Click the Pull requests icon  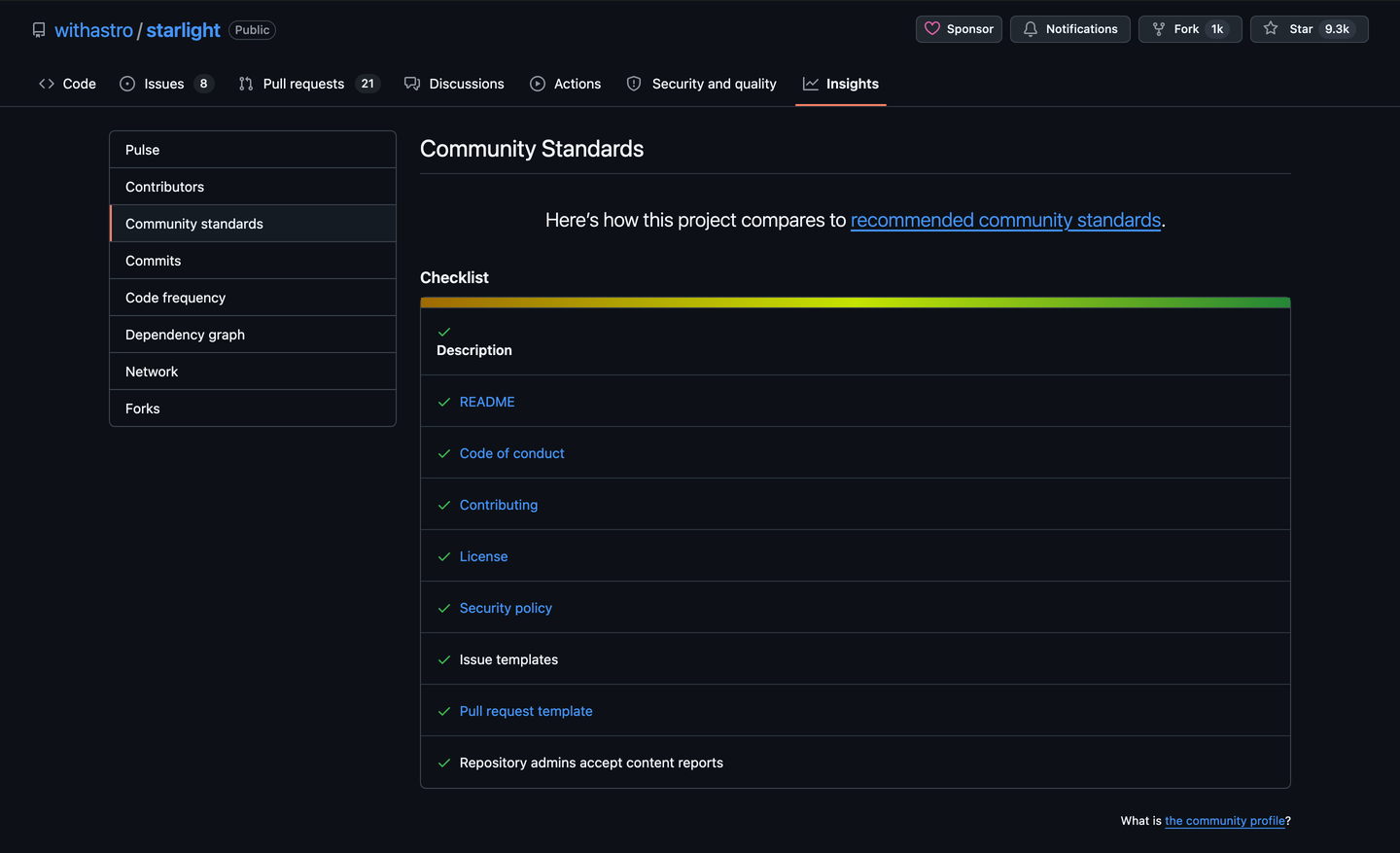pos(246,84)
